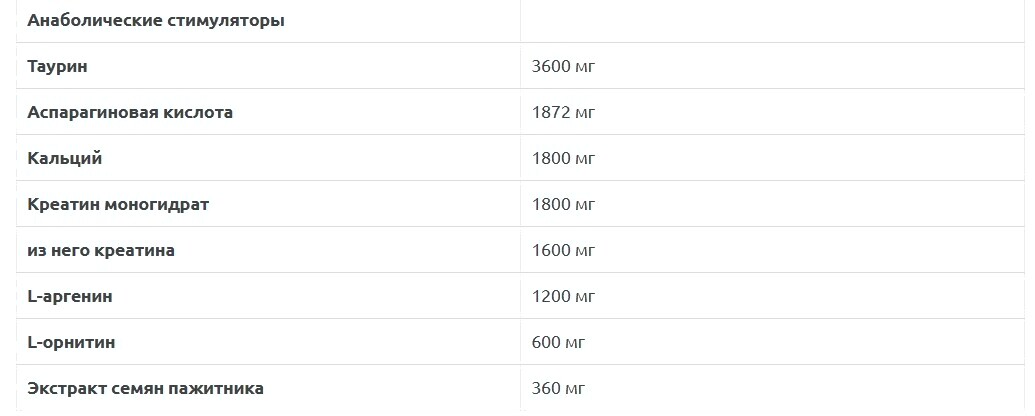Viewport: 1035px width, 416px height.
Task: Click the 'L-аргенин' row label
Action: point(70,296)
